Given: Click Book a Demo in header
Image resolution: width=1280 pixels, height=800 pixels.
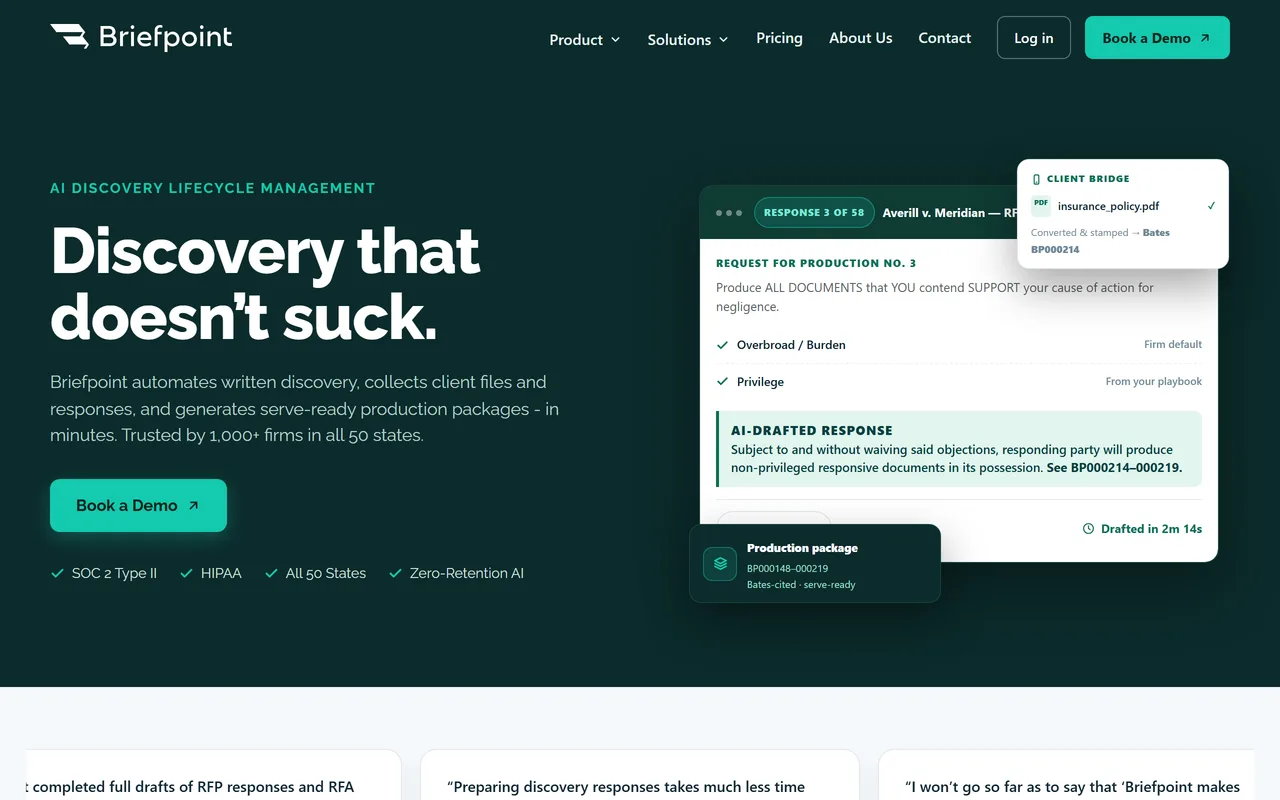Looking at the screenshot, I should pos(1157,38).
